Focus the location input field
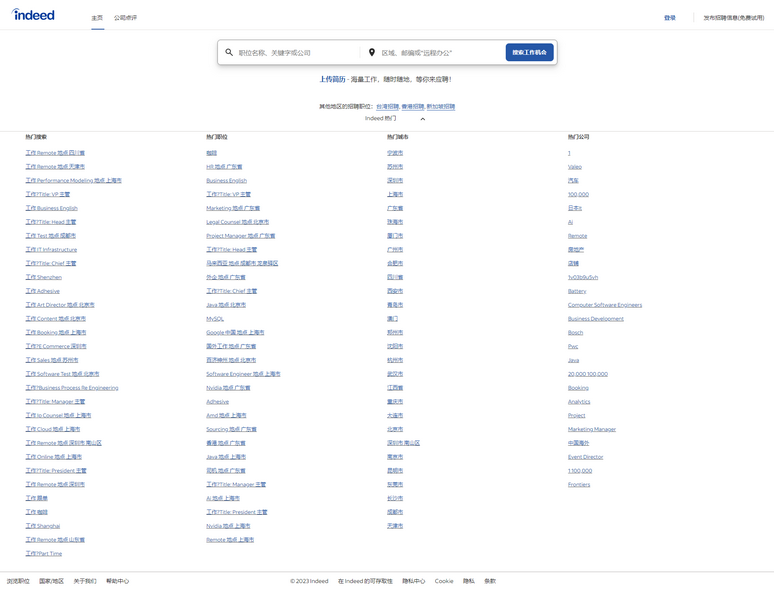 click(438, 52)
